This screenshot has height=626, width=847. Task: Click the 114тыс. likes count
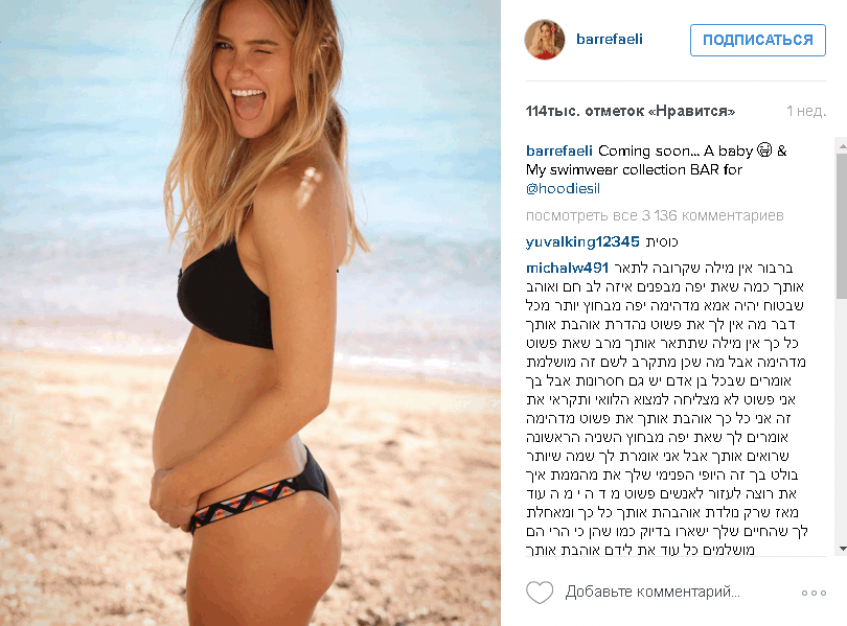630,111
